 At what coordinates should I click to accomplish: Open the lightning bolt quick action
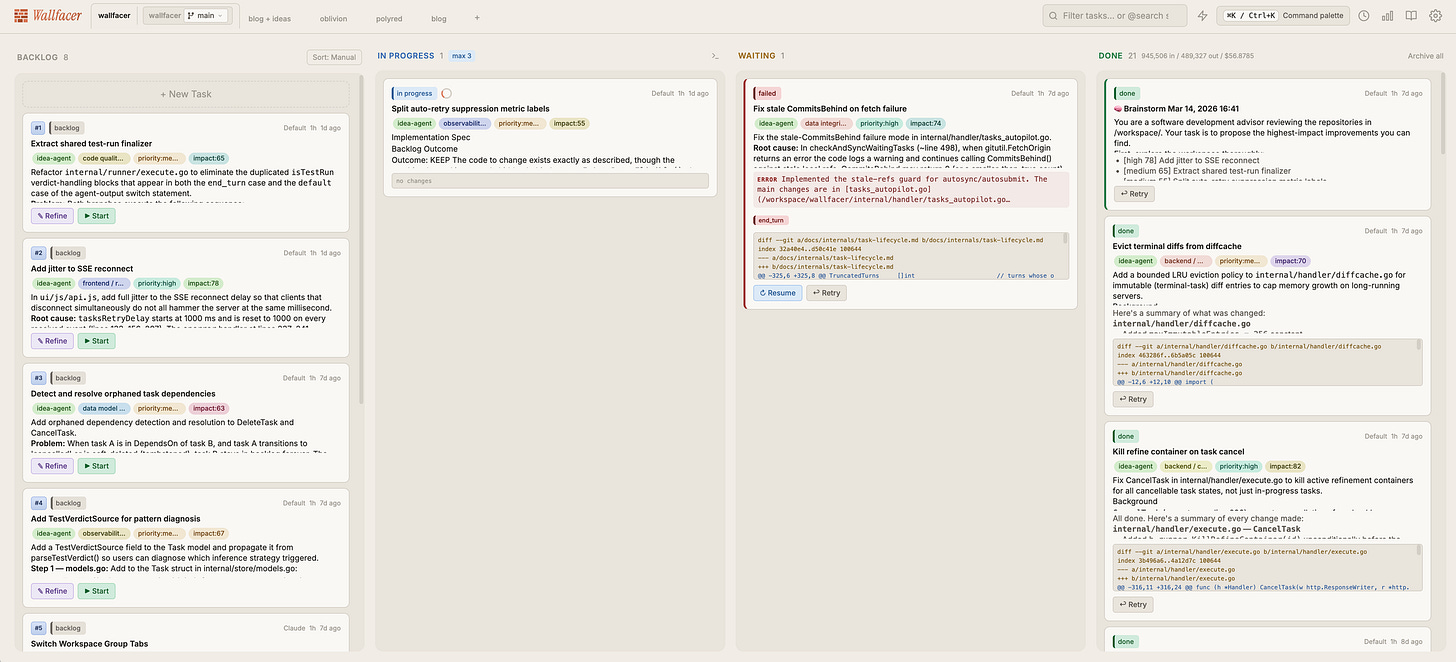1202,16
